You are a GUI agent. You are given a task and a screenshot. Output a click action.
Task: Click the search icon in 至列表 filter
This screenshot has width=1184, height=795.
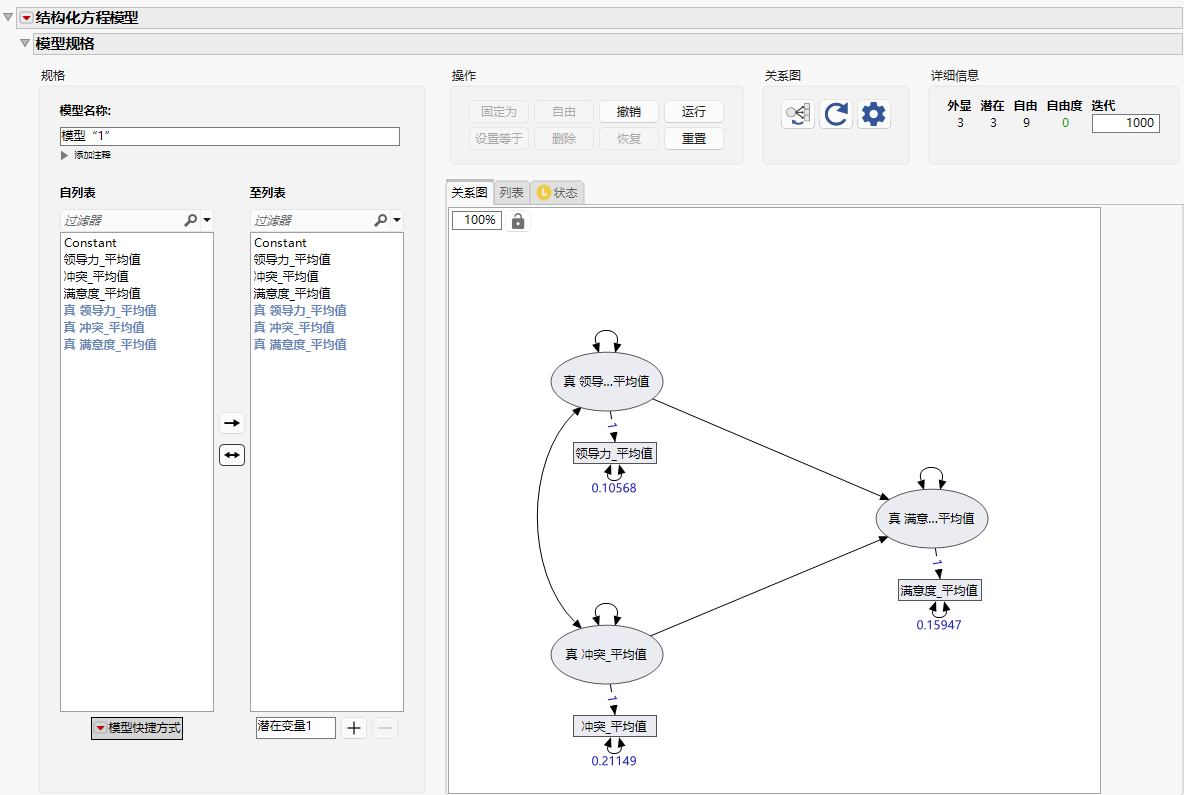click(381, 220)
